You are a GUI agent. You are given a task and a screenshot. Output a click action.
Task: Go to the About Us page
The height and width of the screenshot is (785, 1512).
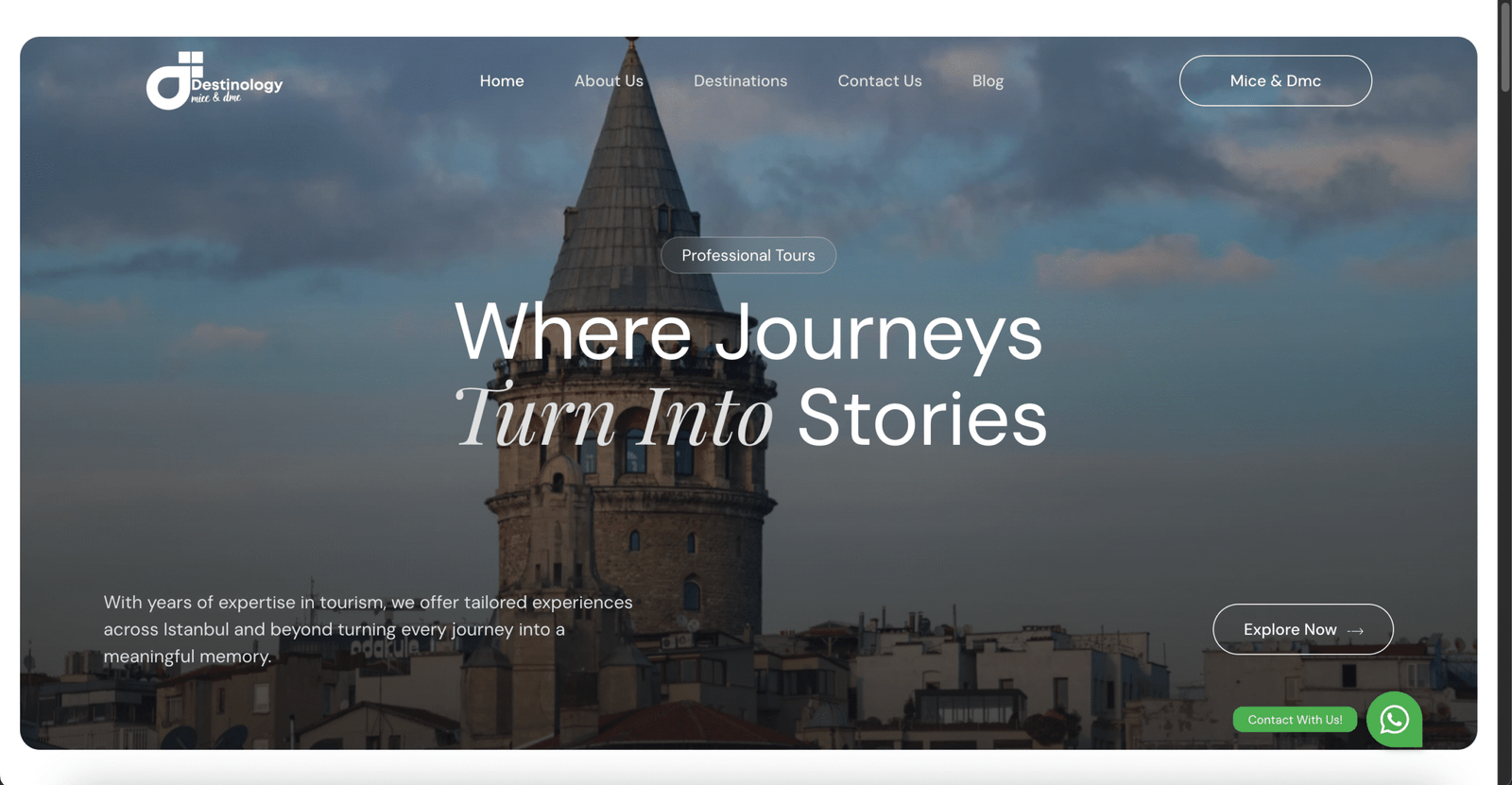(609, 81)
